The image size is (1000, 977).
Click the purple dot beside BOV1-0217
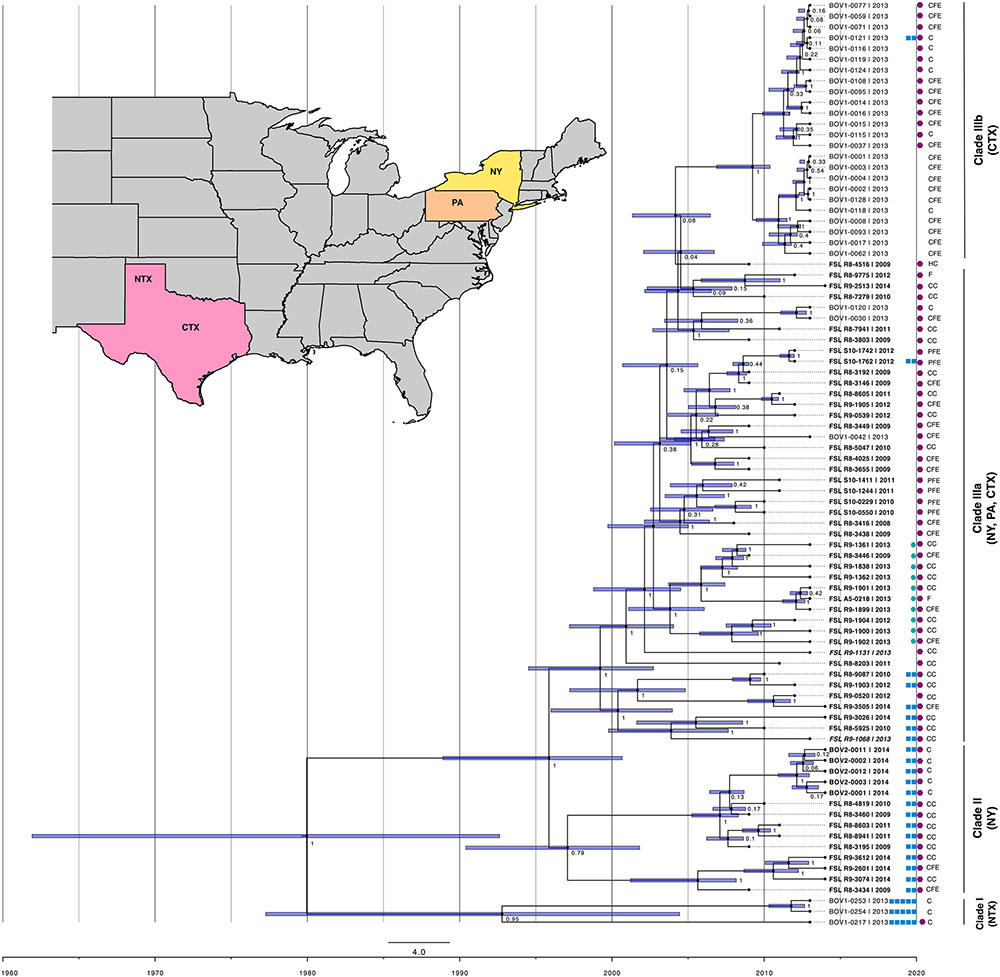(921, 923)
